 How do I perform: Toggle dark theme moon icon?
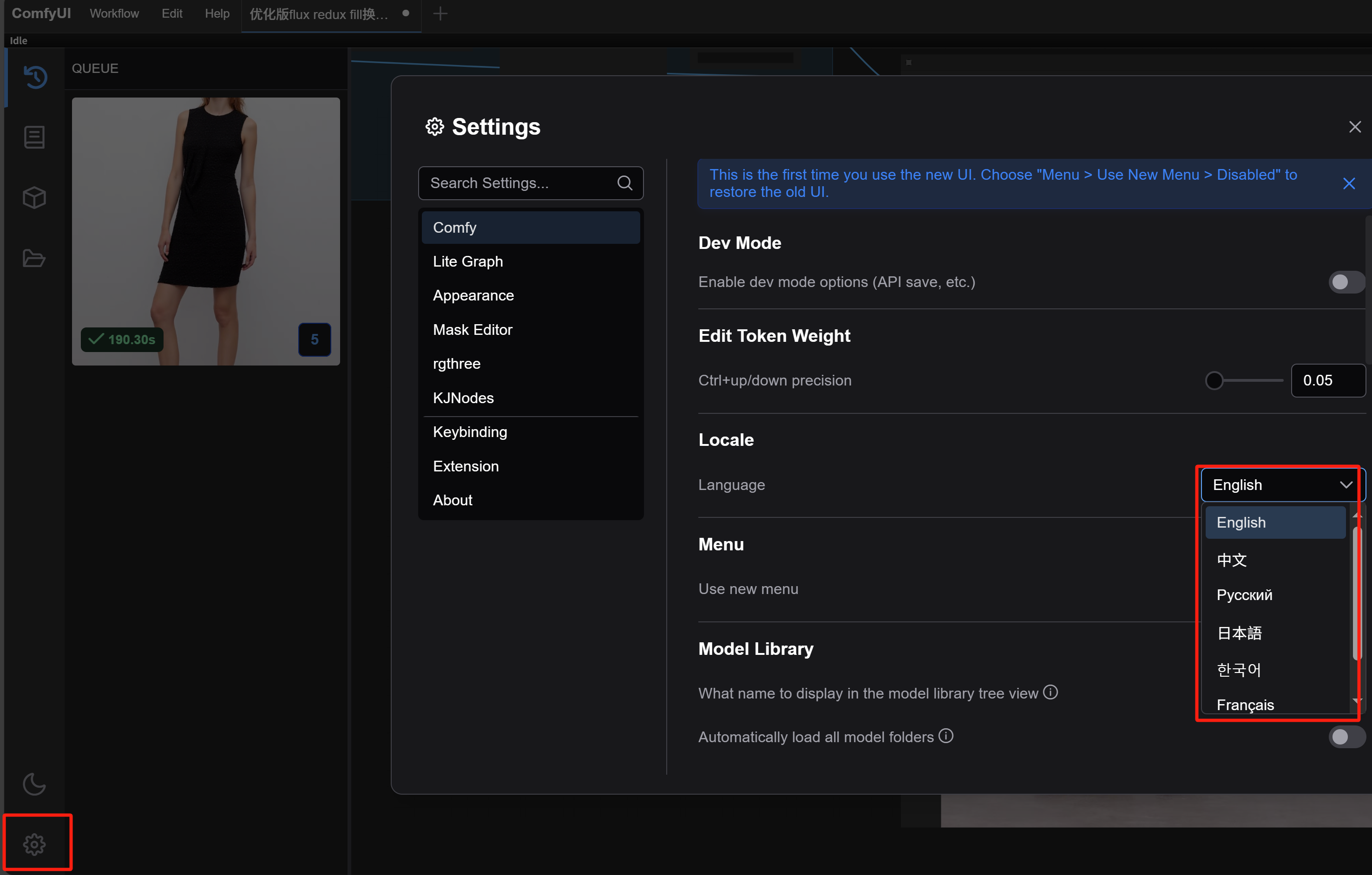click(x=35, y=784)
